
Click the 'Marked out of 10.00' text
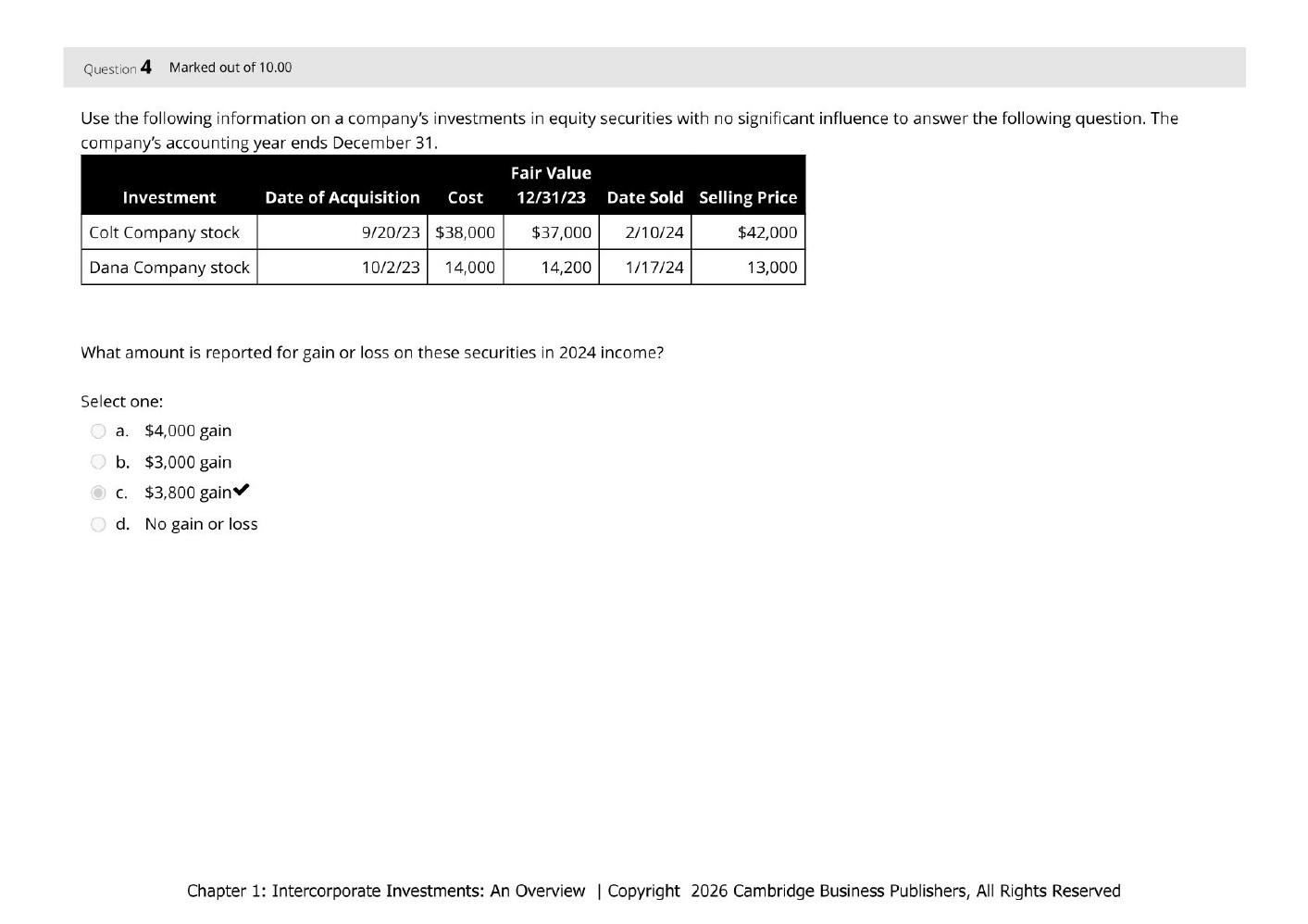pos(230,68)
